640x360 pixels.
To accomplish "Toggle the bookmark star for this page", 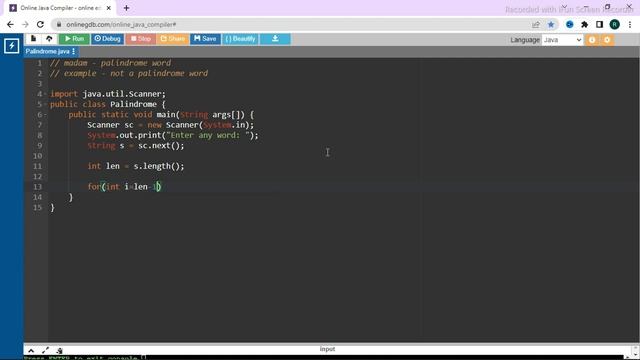I will (551, 24).
